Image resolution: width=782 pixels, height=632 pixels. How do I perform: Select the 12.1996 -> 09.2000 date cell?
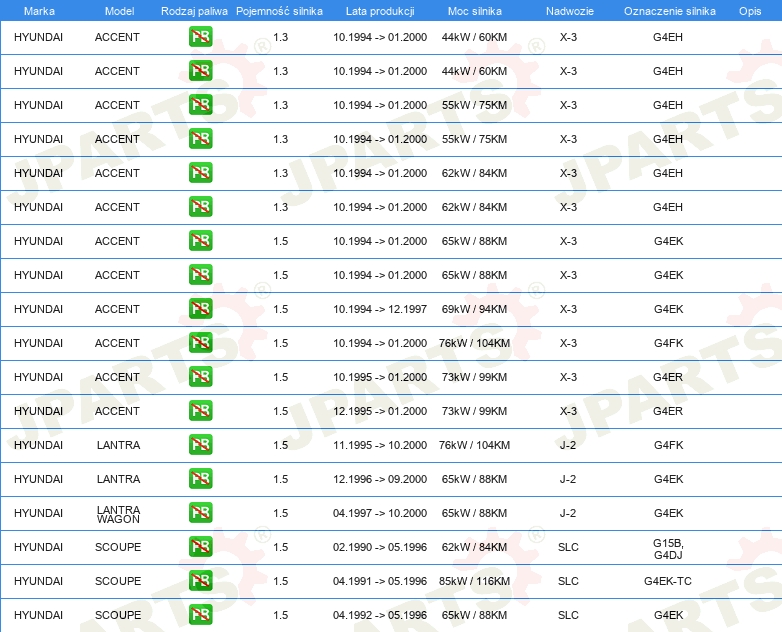tap(380, 479)
